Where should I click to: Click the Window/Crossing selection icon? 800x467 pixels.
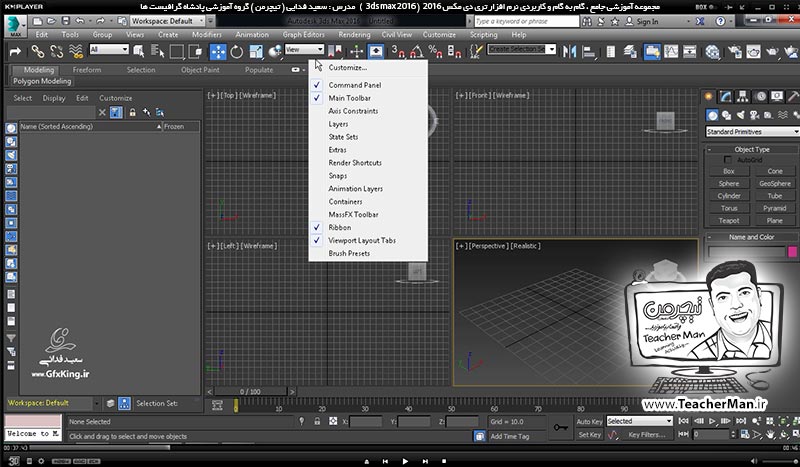coord(195,52)
